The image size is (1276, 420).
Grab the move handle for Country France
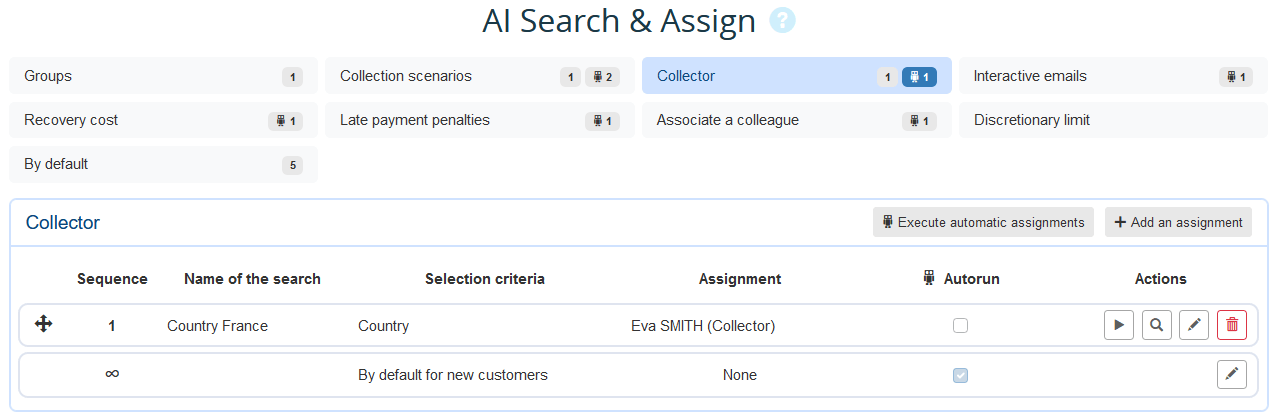[x=44, y=324]
